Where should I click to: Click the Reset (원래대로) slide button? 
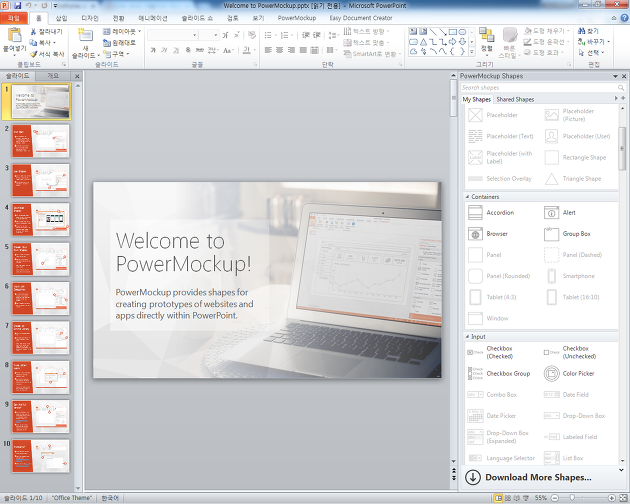(119, 43)
